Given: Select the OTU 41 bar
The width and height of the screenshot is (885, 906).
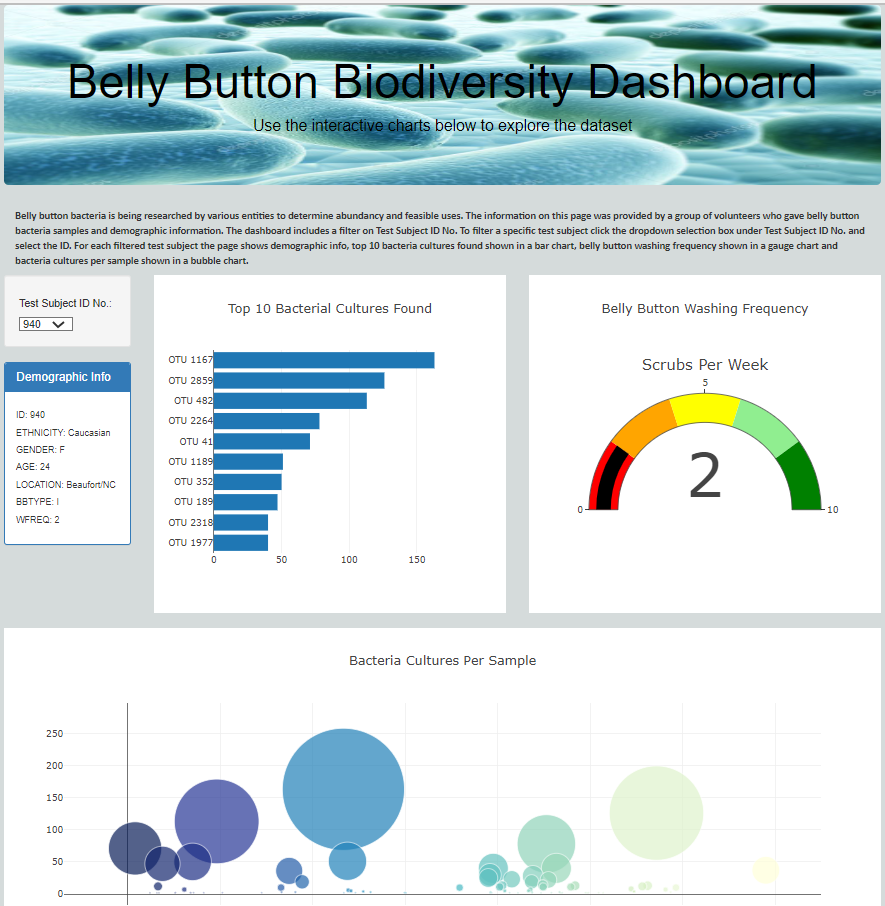Looking at the screenshot, I should pos(262,441).
